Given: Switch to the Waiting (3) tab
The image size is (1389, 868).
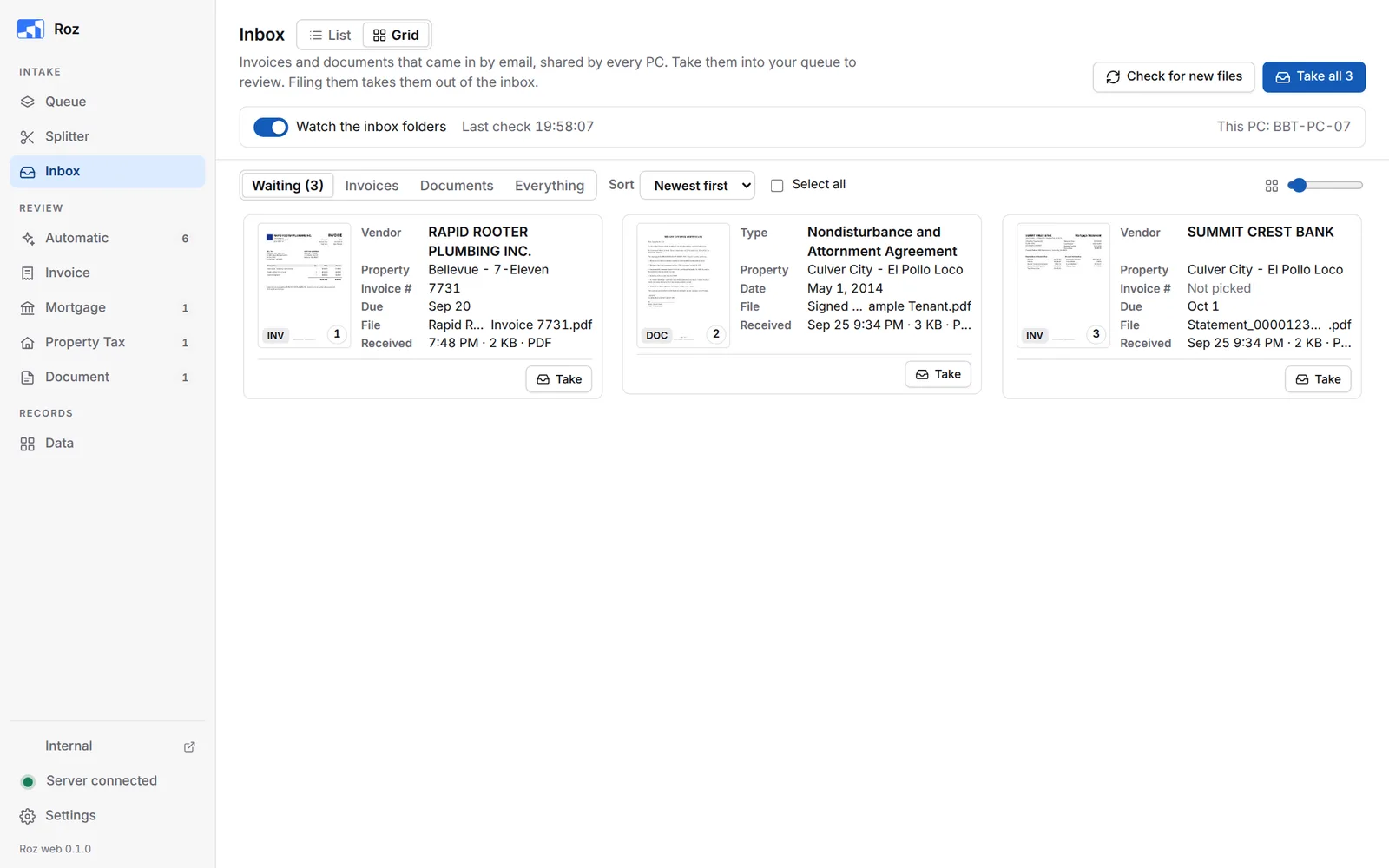Looking at the screenshot, I should [x=287, y=185].
